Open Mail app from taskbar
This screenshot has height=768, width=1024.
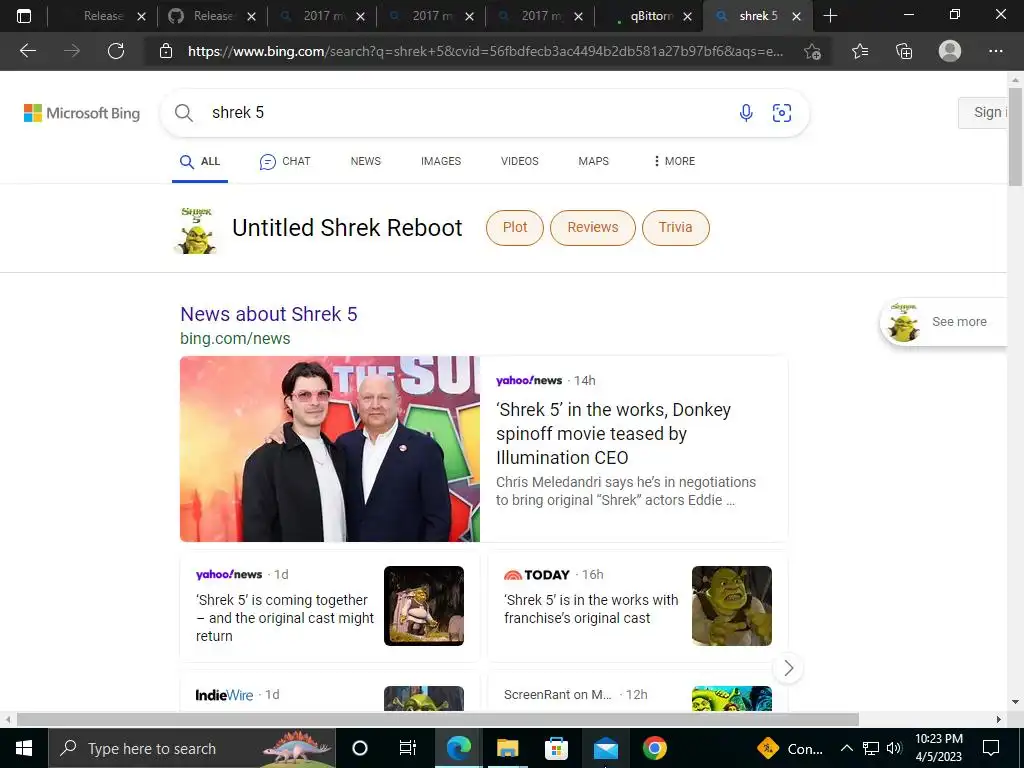click(x=605, y=748)
